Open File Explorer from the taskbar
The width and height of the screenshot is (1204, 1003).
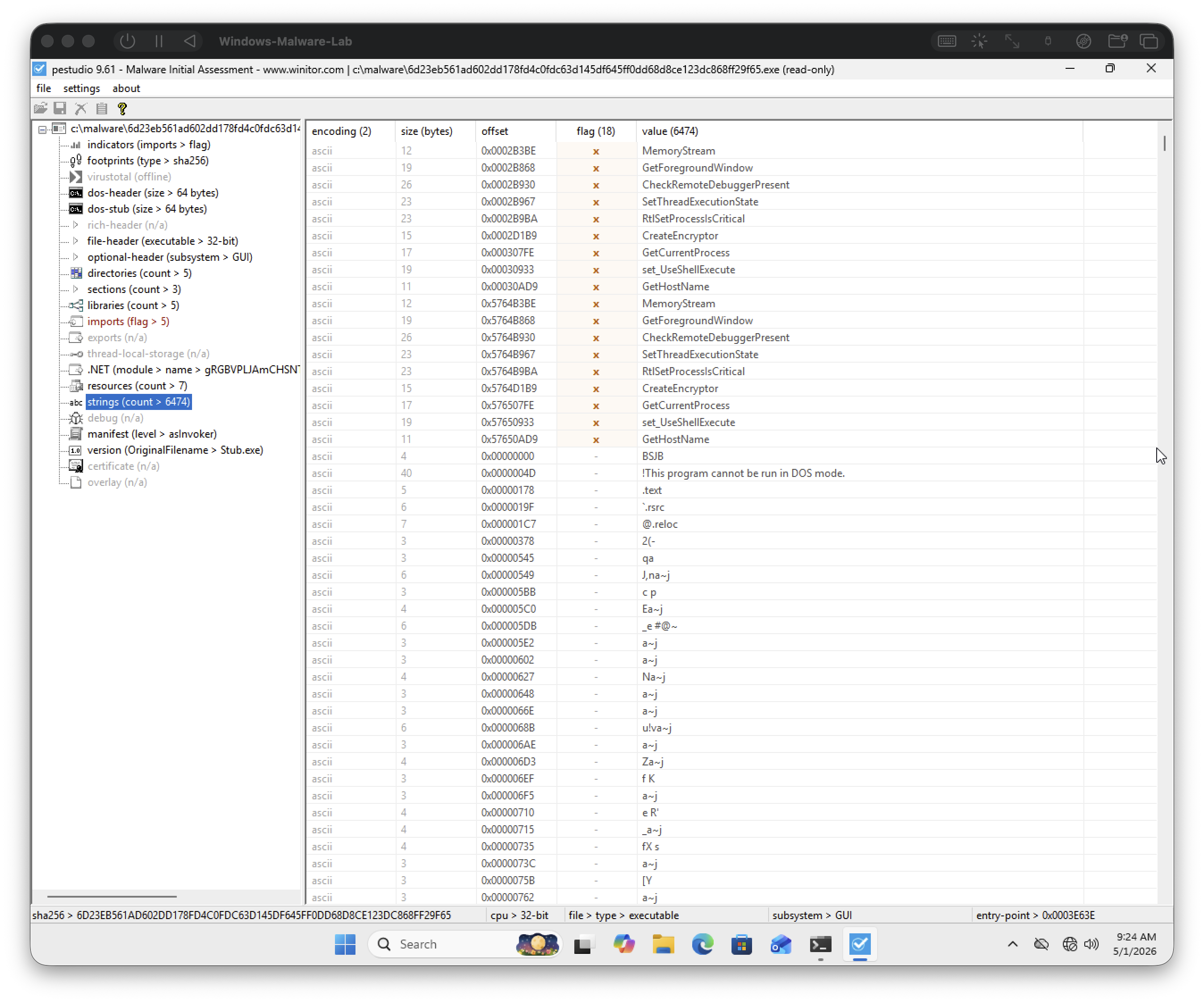(663, 944)
